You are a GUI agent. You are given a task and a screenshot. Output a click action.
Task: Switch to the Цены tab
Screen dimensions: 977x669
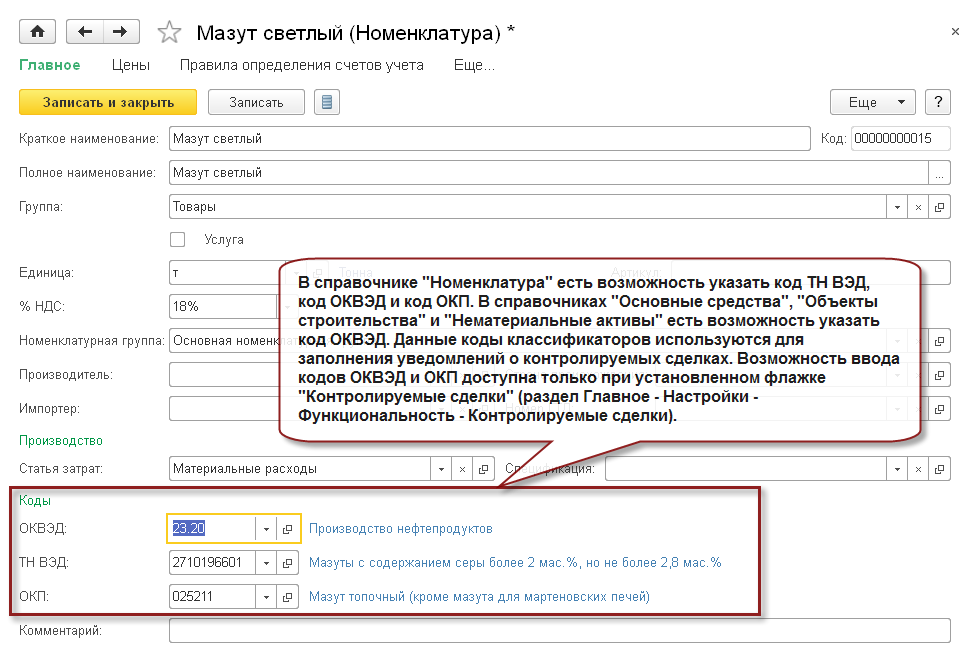point(130,65)
